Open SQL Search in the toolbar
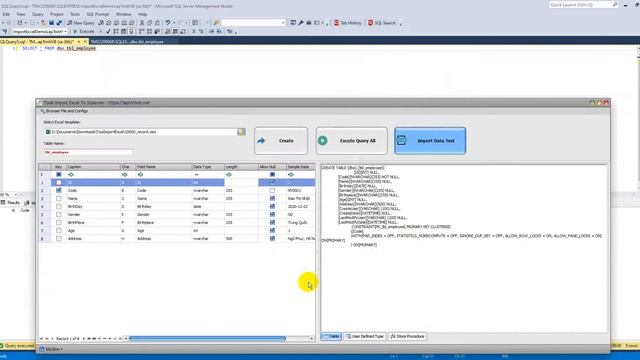Image resolution: width=640 pixels, height=360 pixels. [x=382, y=23]
